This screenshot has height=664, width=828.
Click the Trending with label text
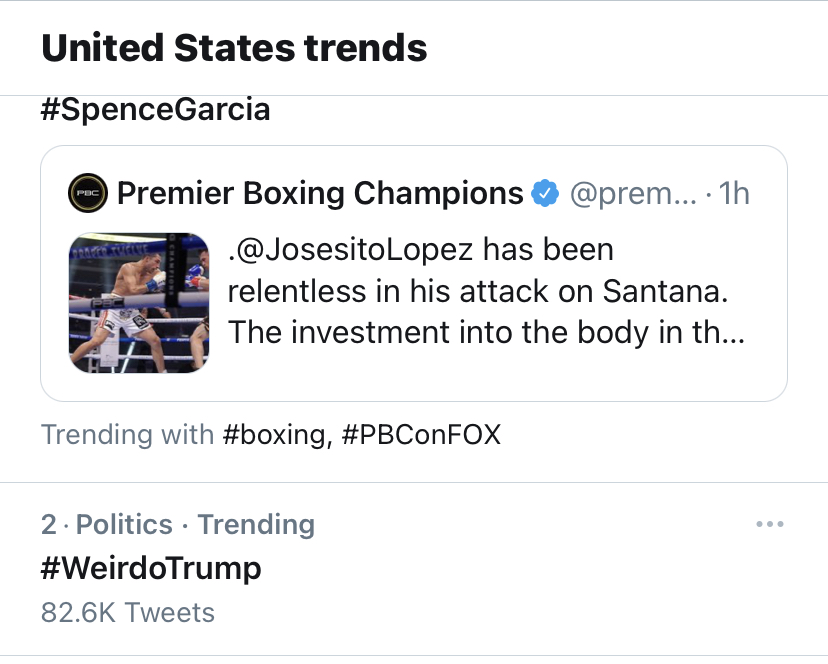click(x=127, y=435)
